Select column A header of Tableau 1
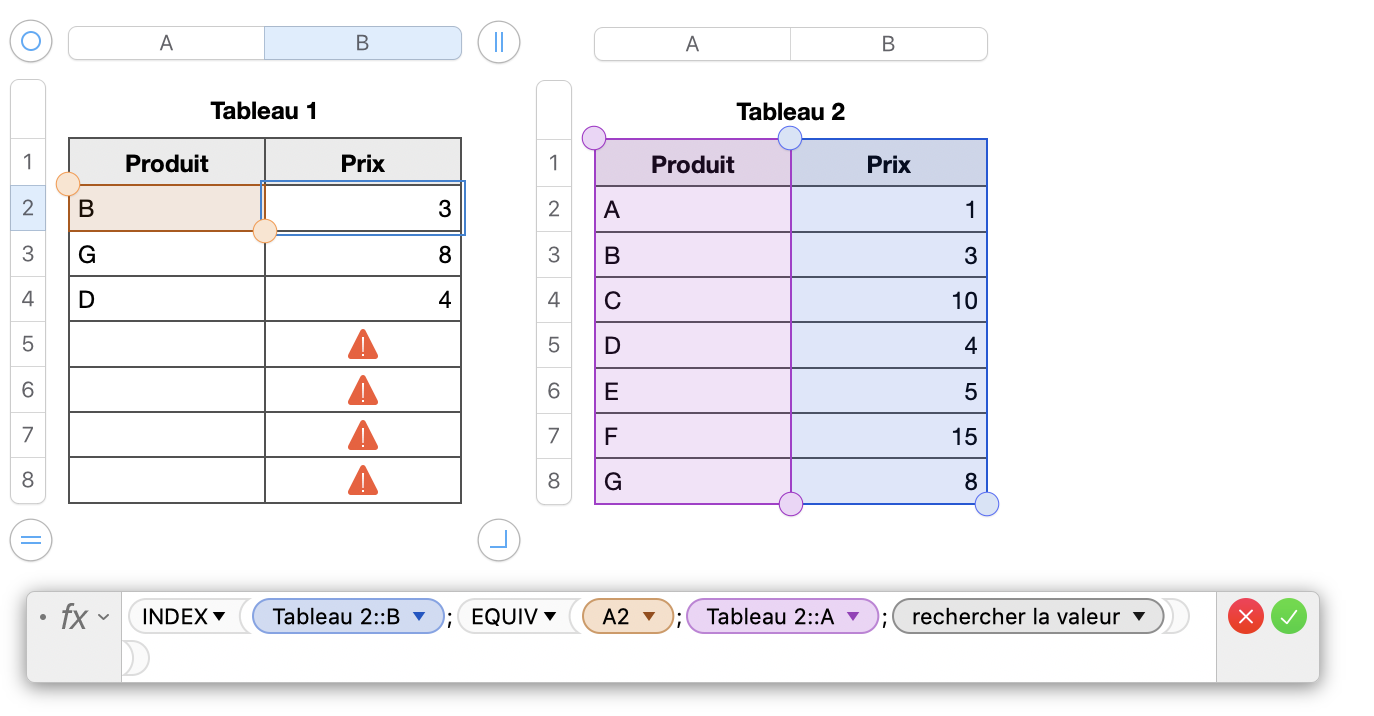The image size is (1374, 716). [x=166, y=43]
